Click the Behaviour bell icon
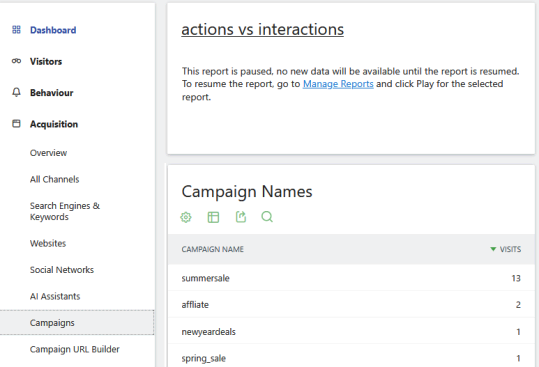Viewport: 539px width, 367px height. 16,92
